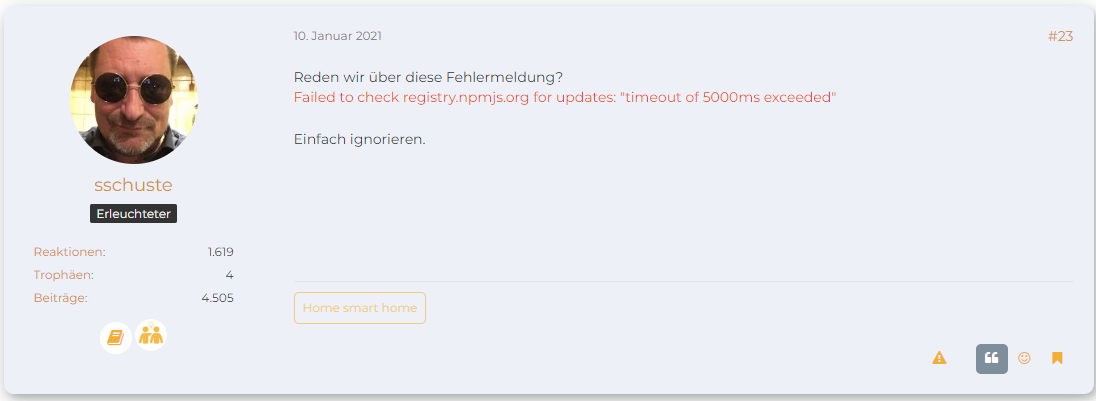
Task: Click the Beiträge label
Action: coord(60,298)
